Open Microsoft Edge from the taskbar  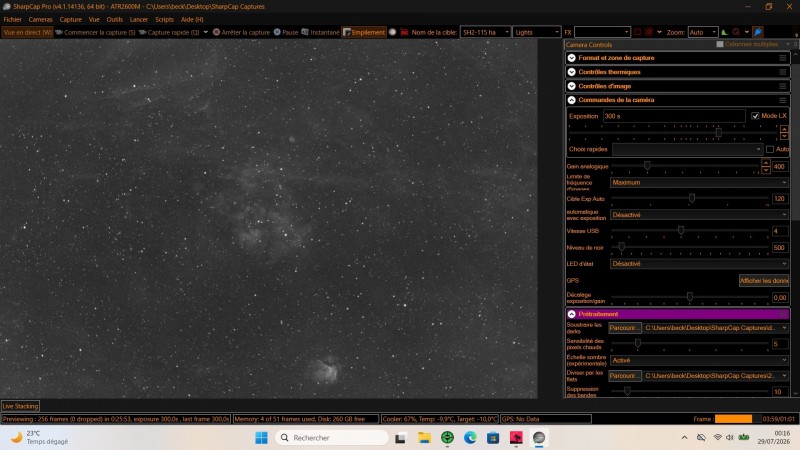click(x=470, y=438)
